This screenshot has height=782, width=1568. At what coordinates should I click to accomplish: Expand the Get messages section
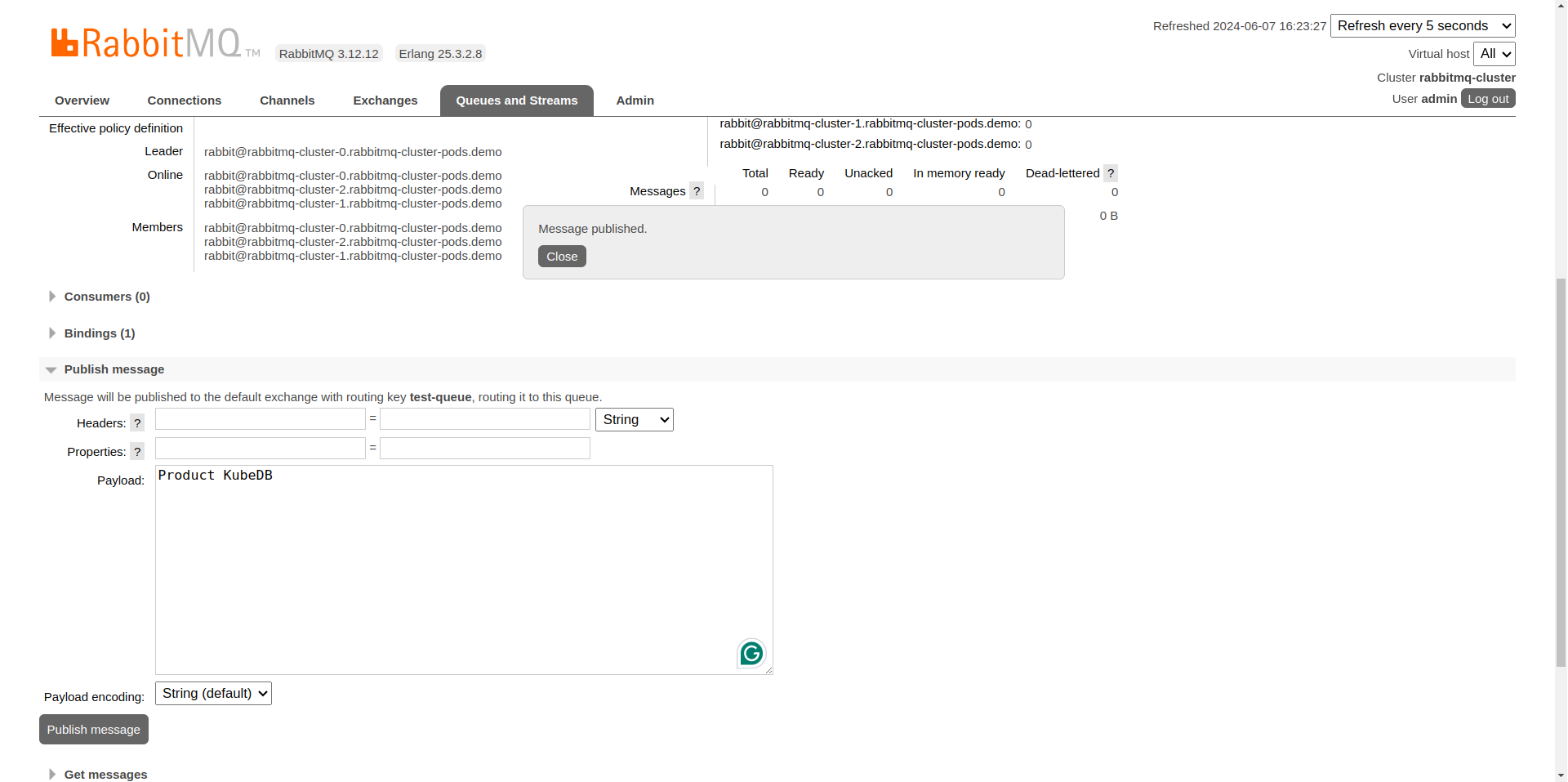click(x=105, y=774)
